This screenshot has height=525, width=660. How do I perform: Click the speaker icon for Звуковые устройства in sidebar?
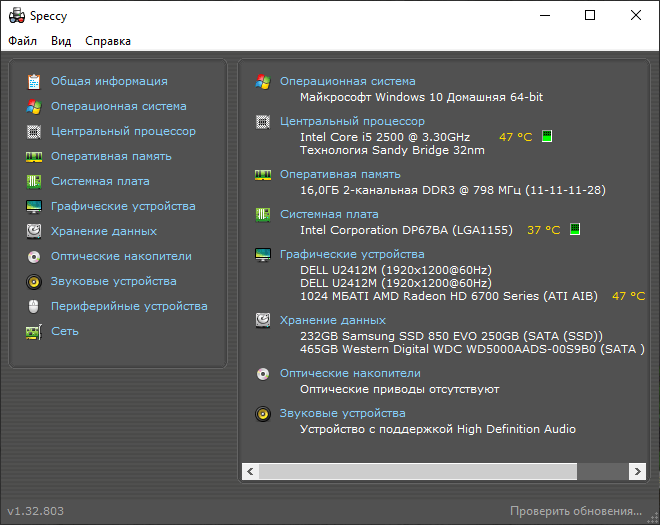(x=33, y=281)
